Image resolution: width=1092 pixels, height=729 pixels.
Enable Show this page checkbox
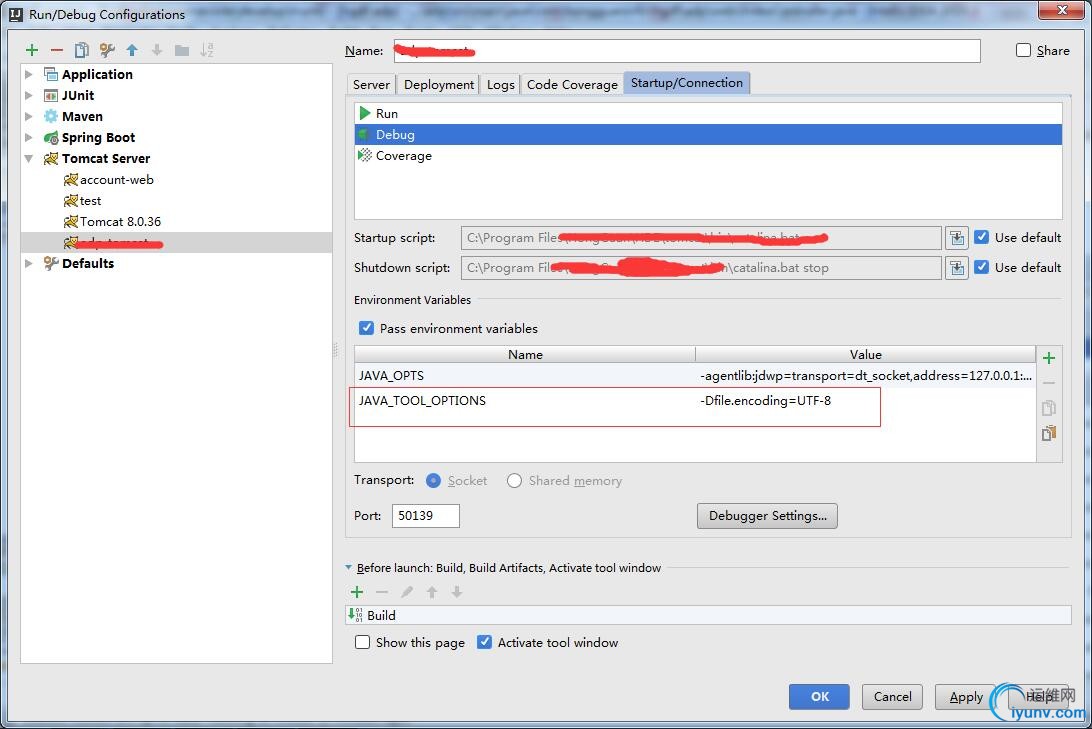click(362, 642)
